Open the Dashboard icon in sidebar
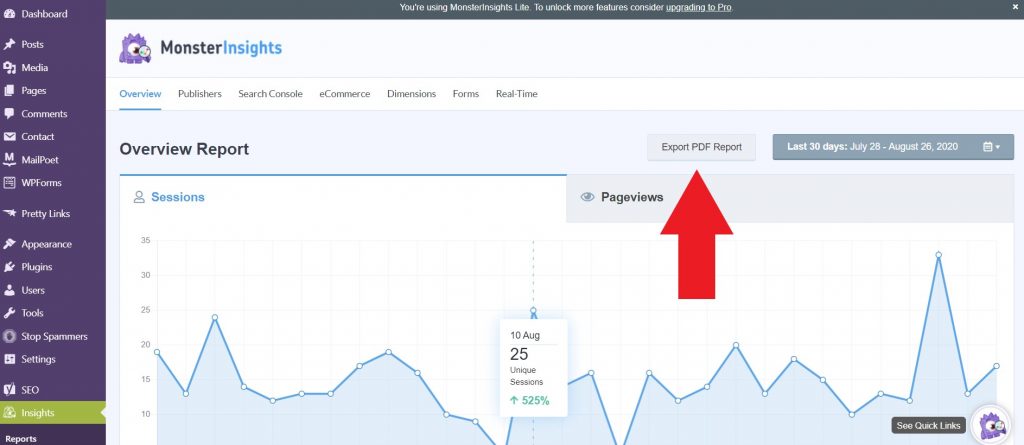1024x445 pixels. 9,14
